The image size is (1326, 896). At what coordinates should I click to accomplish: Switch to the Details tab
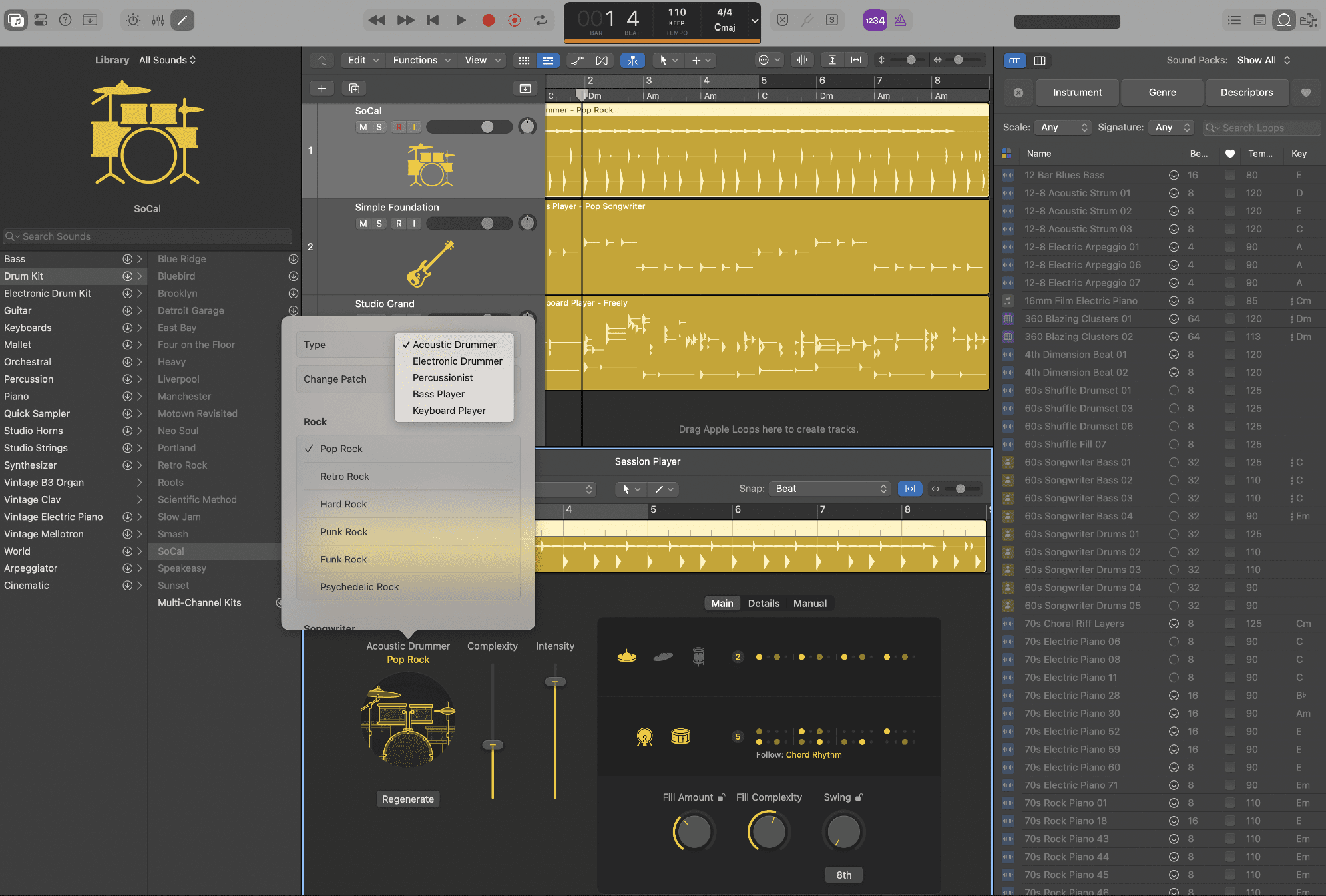pyautogui.click(x=764, y=604)
